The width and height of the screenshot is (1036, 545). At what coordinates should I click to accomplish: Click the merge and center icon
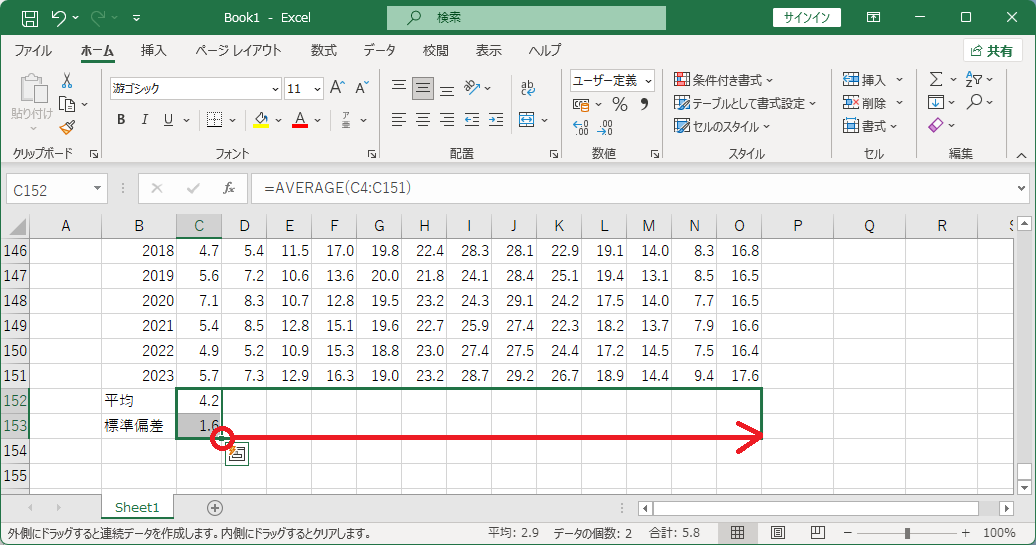[527, 120]
